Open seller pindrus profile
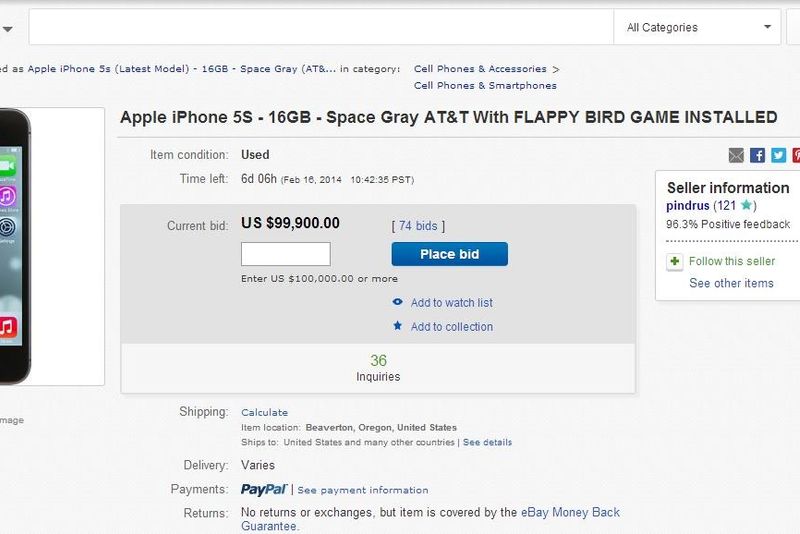Viewport: 800px width, 534px height. pos(688,206)
